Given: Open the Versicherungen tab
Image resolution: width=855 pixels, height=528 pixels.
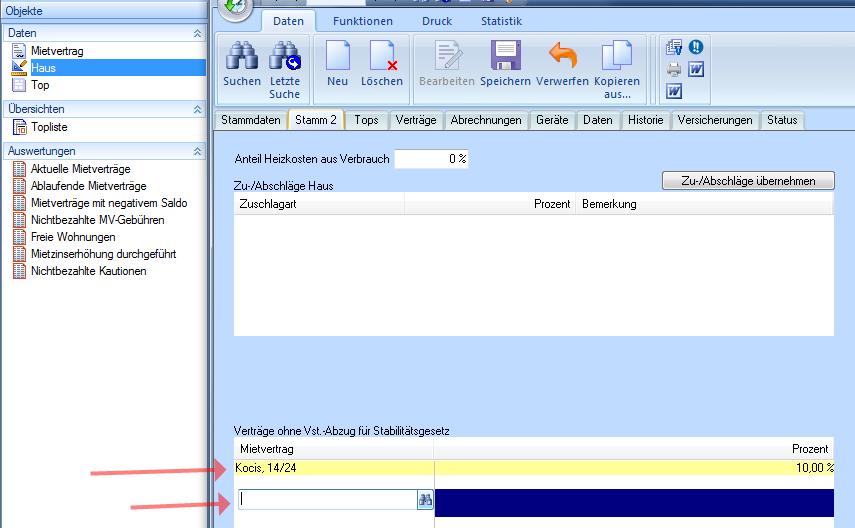Looking at the screenshot, I should pyautogui.click(x=714, y=120).
